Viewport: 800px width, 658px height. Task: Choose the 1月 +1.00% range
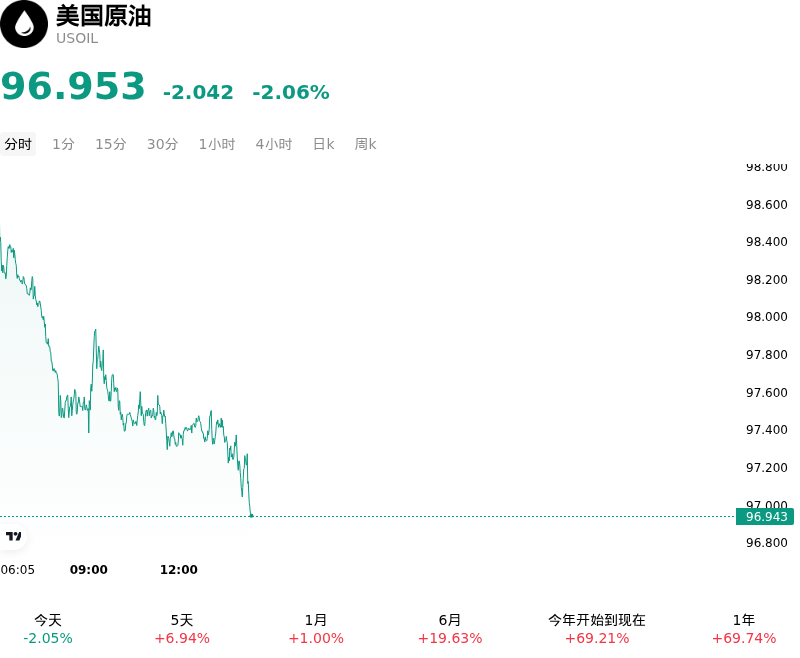[316, 629]
